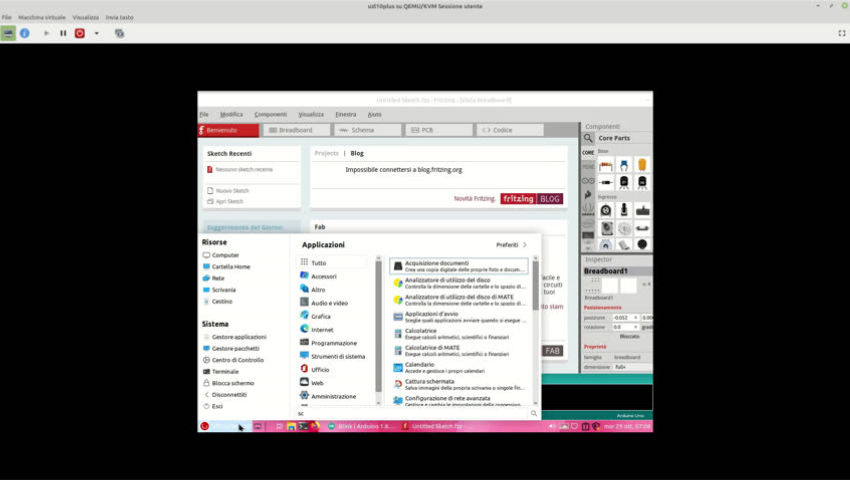Pause the virtual machine
The image size is (850, 480).
click(x=63, y=33)
